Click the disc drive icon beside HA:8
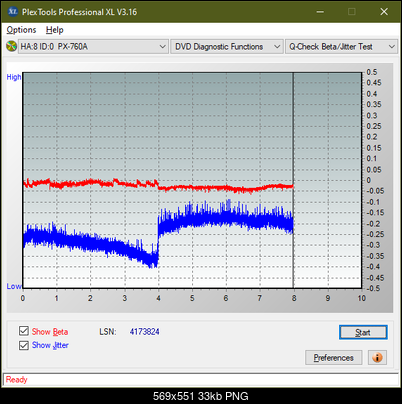The height and width of the screenshot is (404, 402). click(x=11, y=46)
